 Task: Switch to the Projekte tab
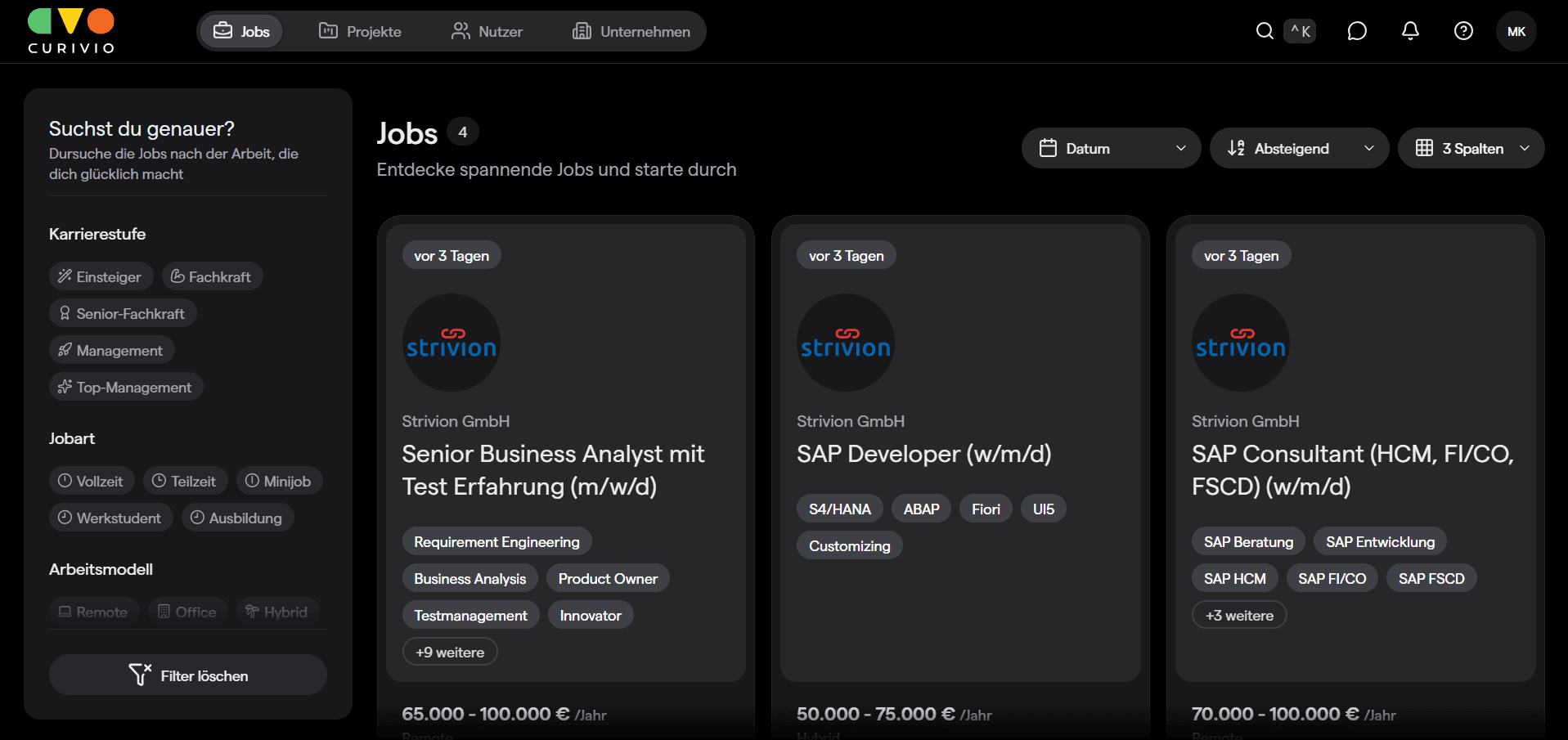[x=360, y=31]
